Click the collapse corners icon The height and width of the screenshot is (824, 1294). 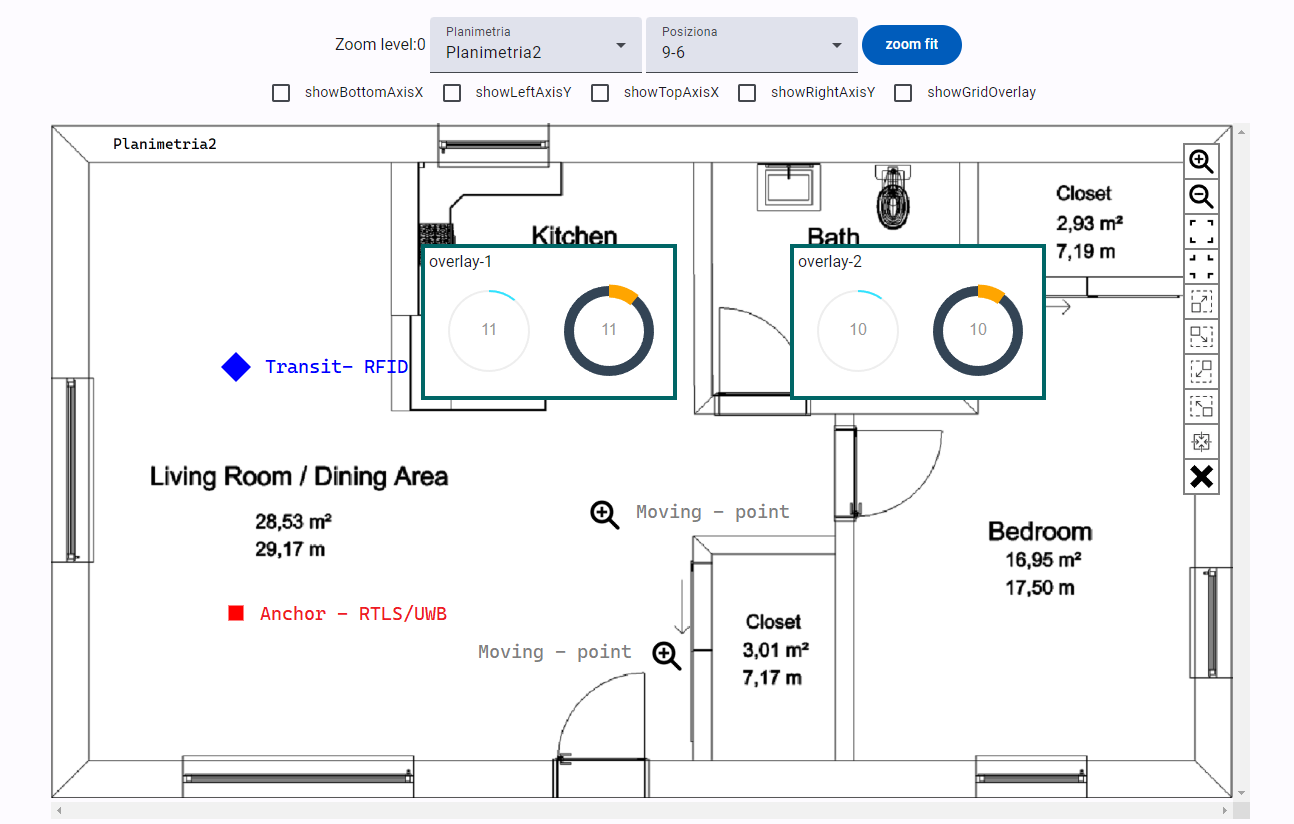click(x=1200, y=266)
